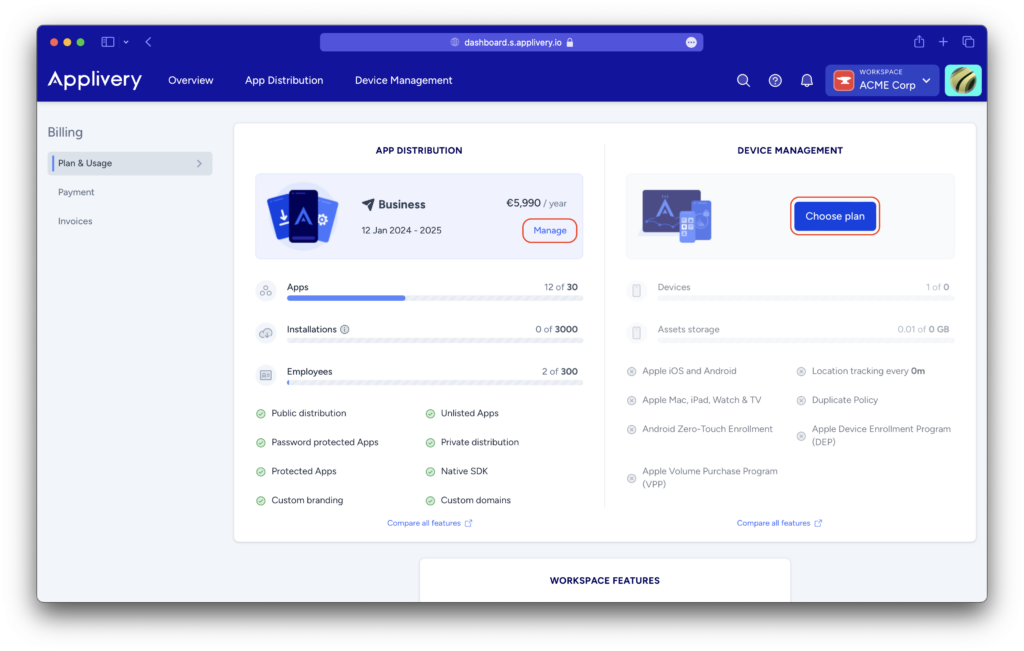Open the notifications bell

(x=807, y=80)
